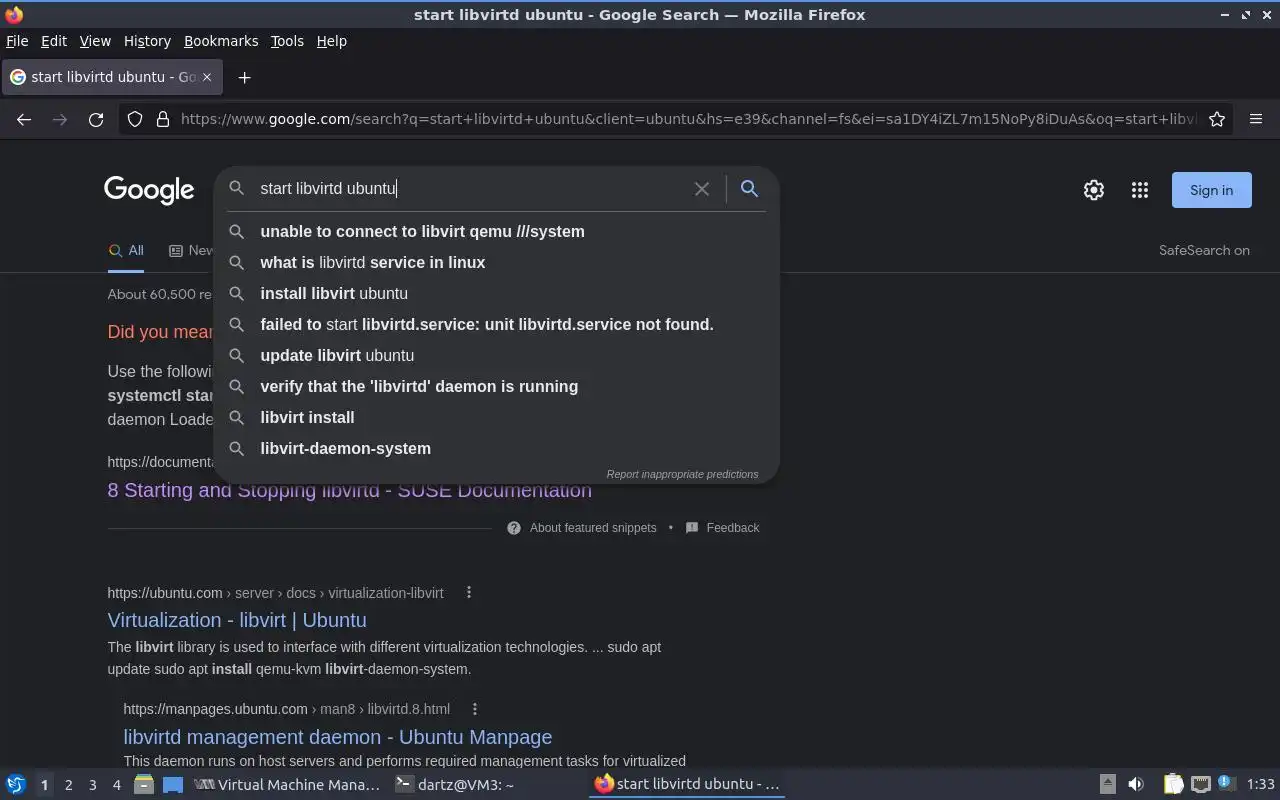Click the clock showing 1:33

click(1261, 785)
